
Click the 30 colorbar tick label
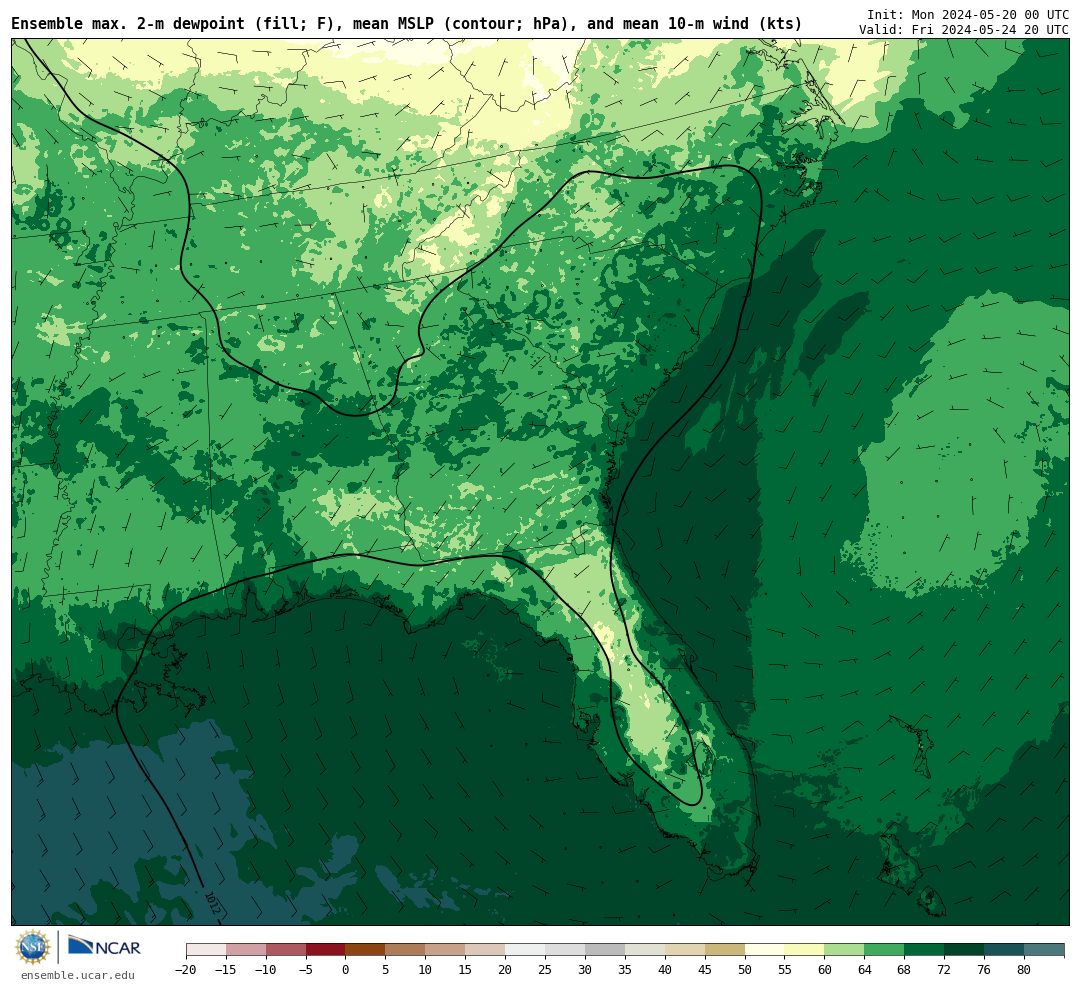tap(585, 970)
